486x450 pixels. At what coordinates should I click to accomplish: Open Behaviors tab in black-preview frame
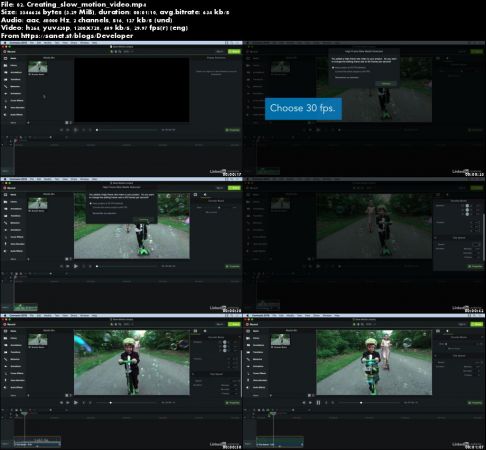pyautogui.click(x=12, y=86)
